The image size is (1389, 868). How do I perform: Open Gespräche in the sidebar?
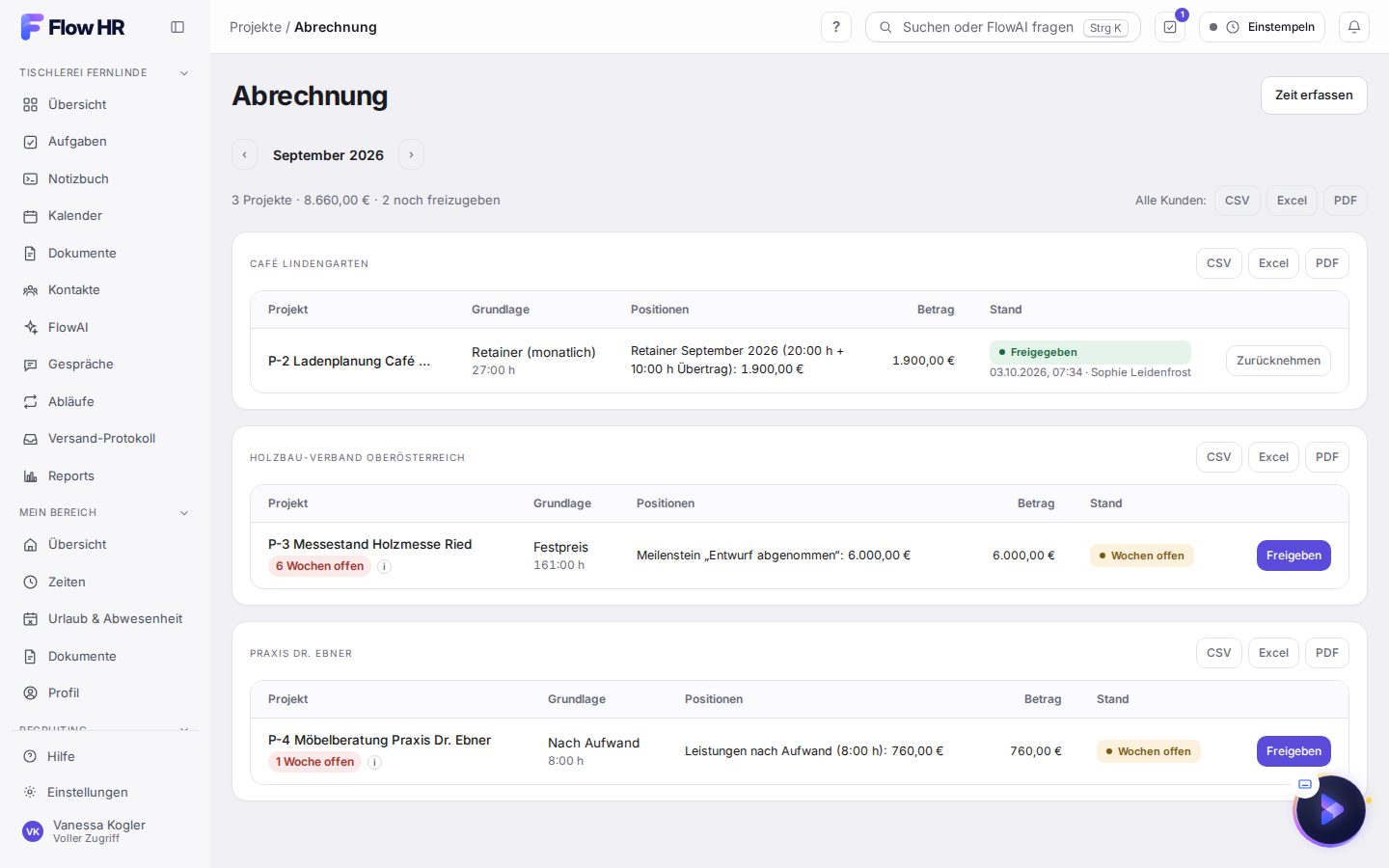point(105,365)
